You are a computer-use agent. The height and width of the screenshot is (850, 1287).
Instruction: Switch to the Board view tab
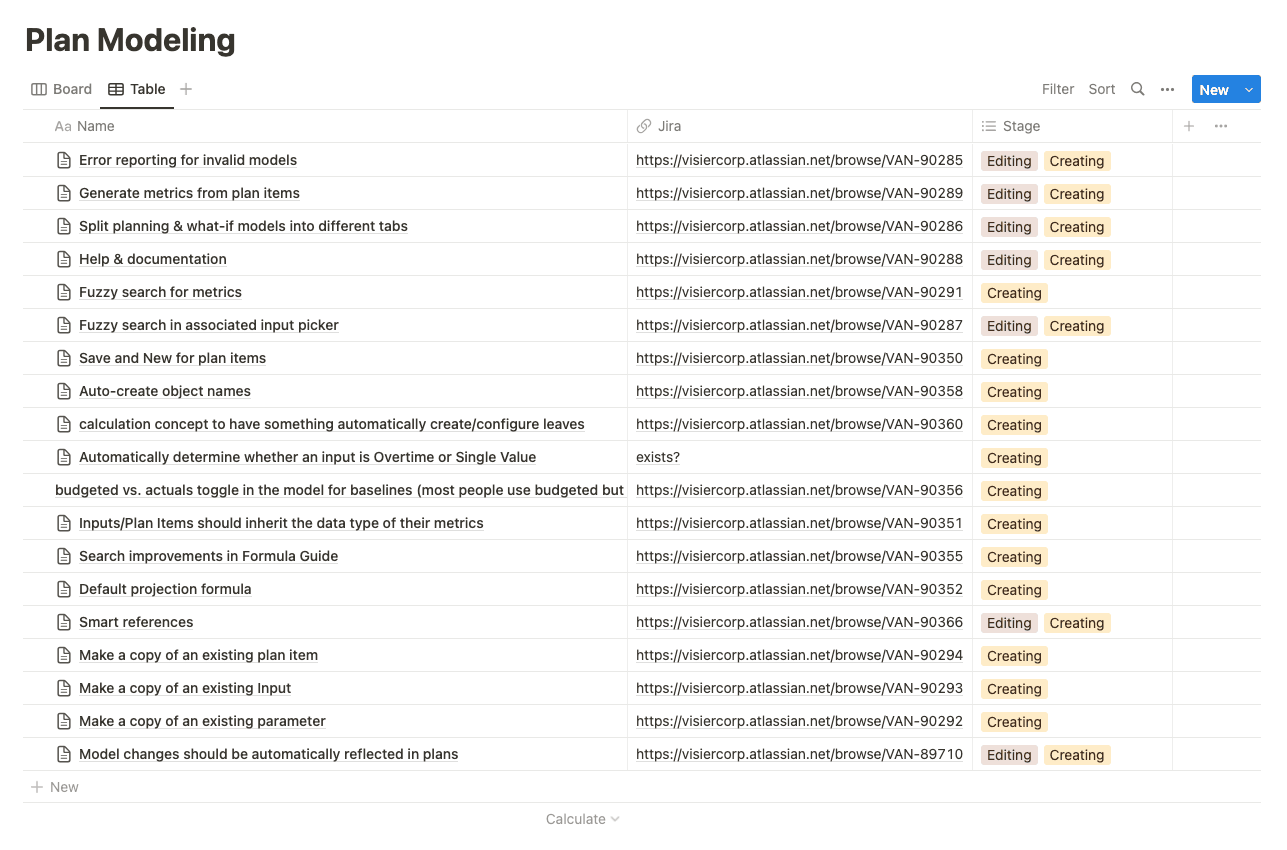point(62,89)
